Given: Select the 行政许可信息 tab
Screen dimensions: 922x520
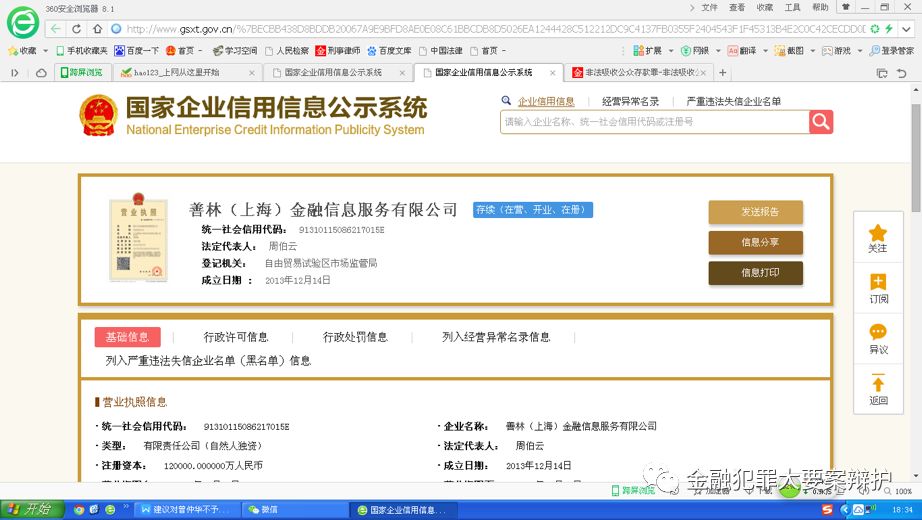Looking at the screenshot, I should pos(236,337).
